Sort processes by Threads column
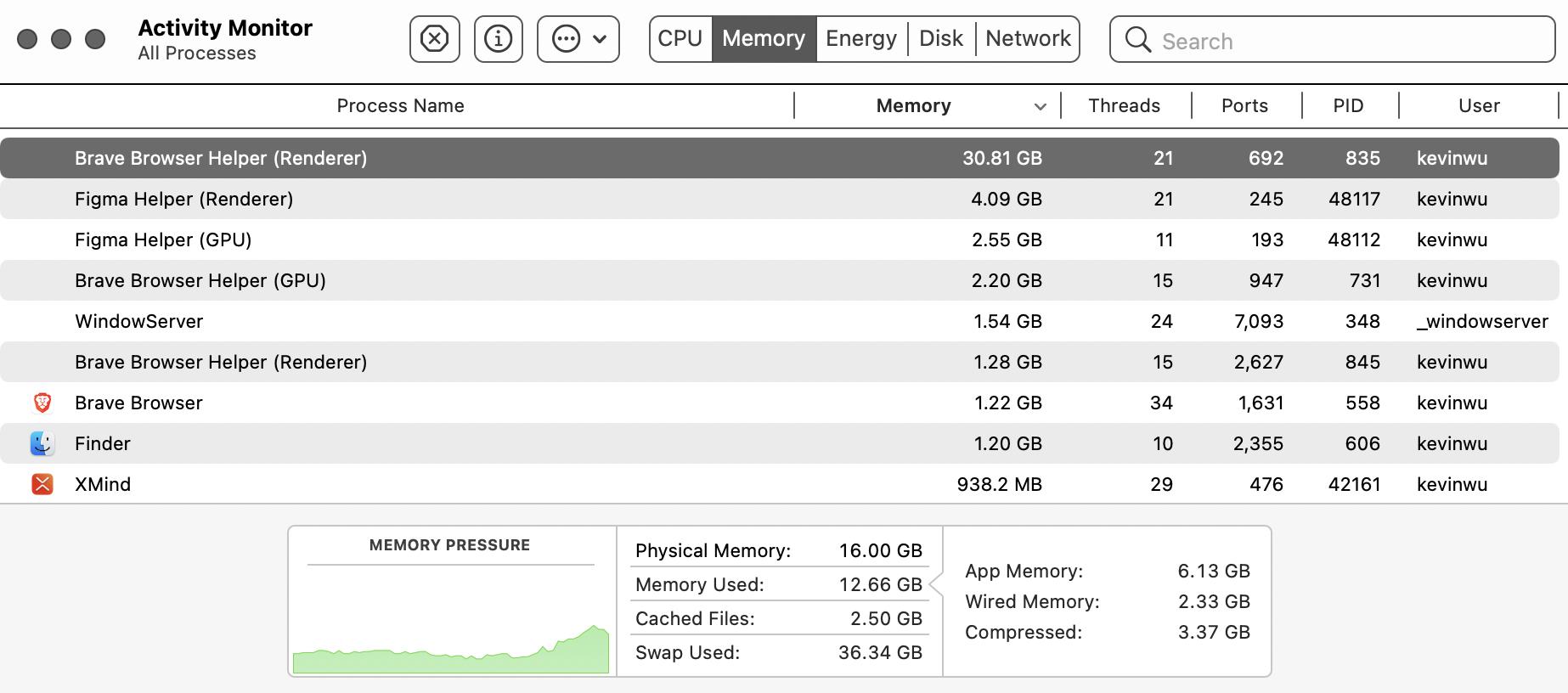 (x=1124, y=106)
